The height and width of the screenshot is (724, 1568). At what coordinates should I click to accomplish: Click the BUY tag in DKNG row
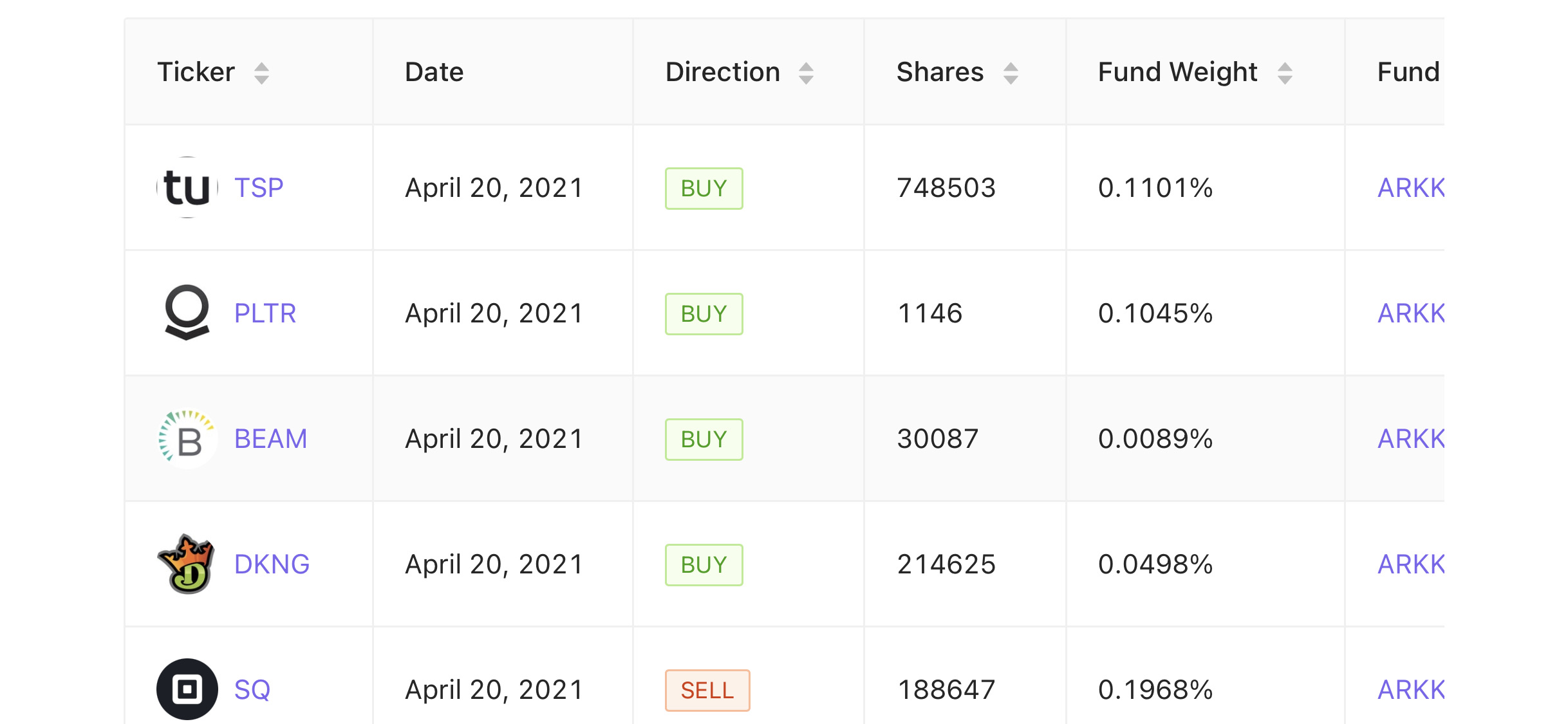click(704, 565)
